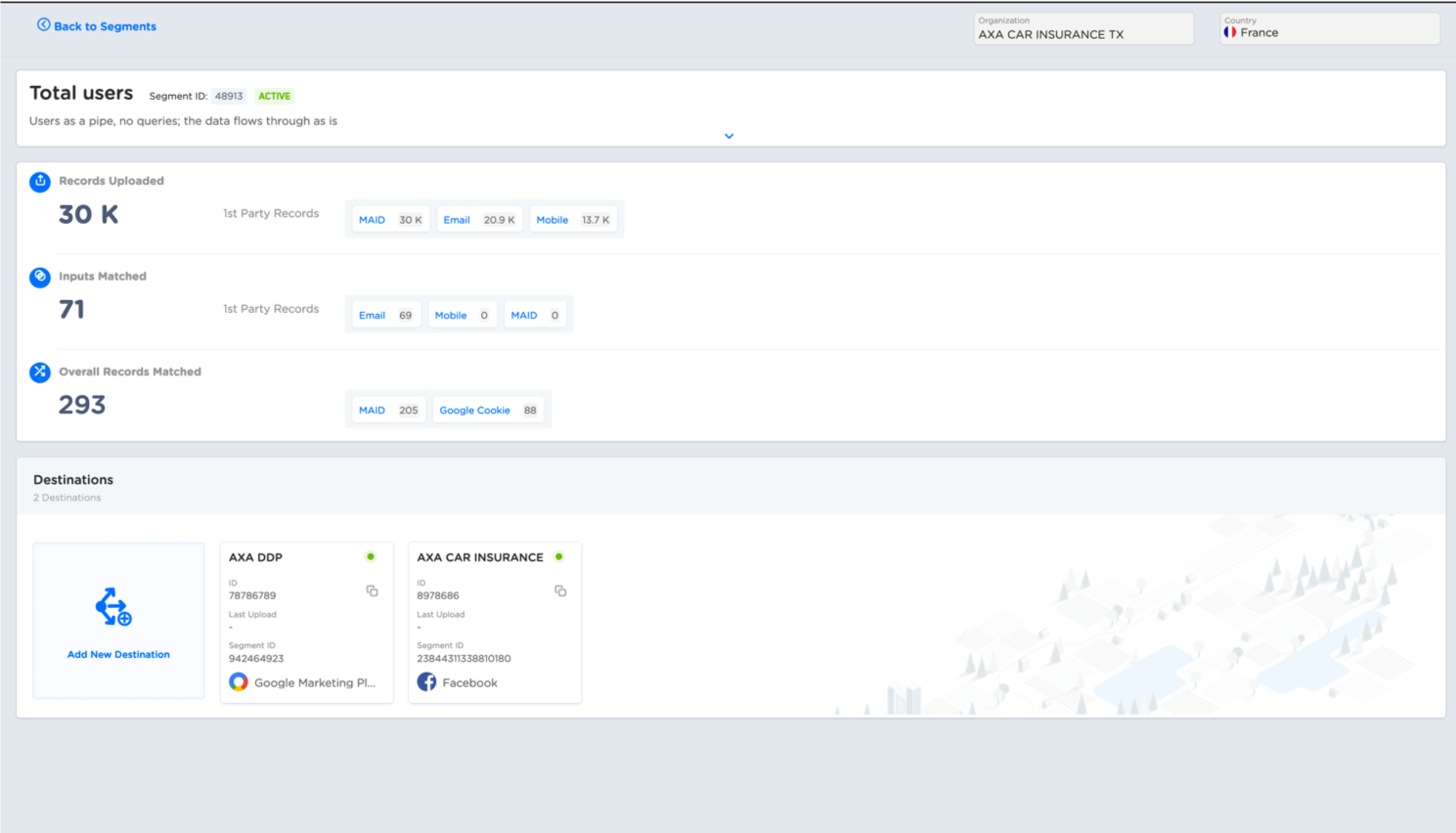The width and height of the screenshot is (1456, 833).
Task: Select the Mobile 0 matched chip
Action: click(x=462, y=315)
